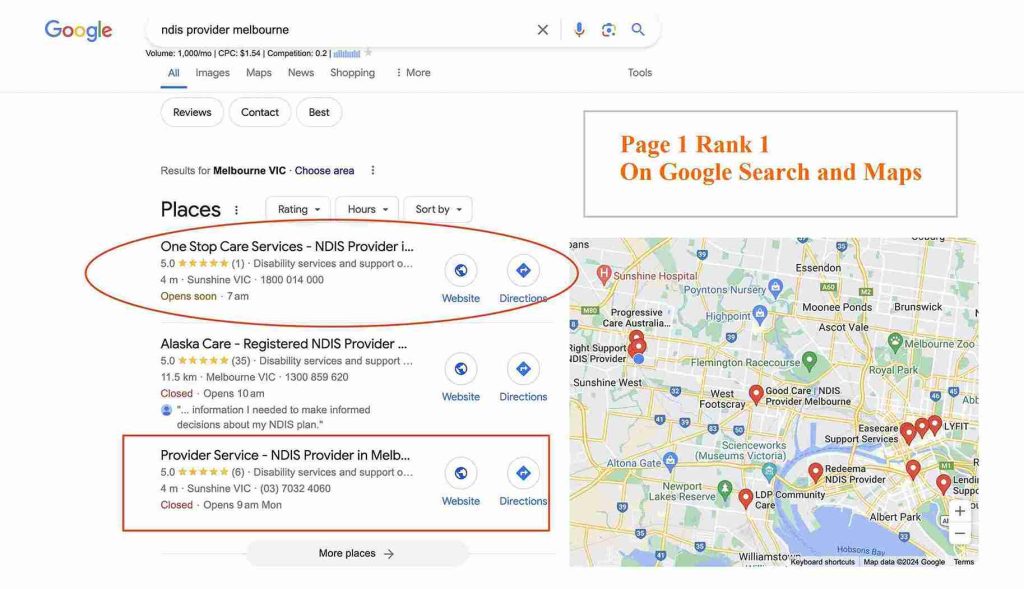Open Google Lens image search icon
The image size is (1024, 589).
(x=609, y=30)
